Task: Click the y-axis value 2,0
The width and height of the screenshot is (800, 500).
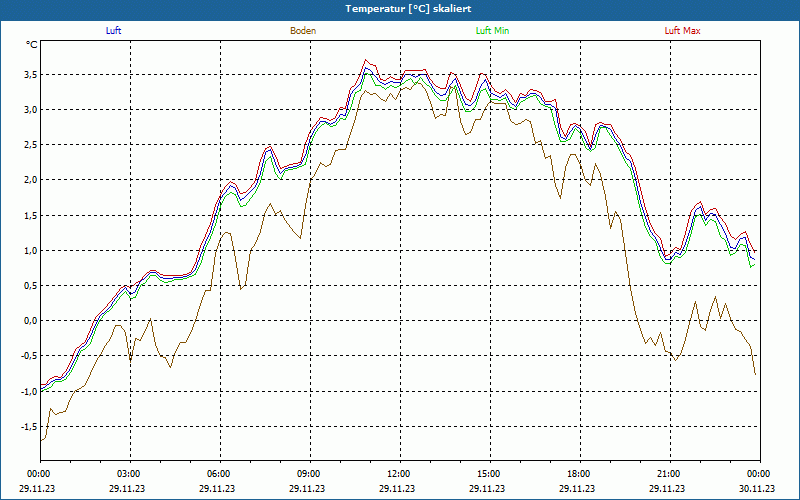Action: point(31,180)
